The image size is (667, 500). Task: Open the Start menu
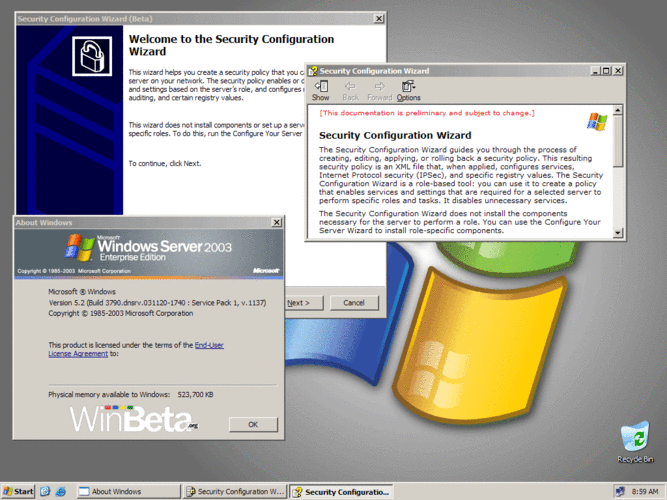[18, 491]
